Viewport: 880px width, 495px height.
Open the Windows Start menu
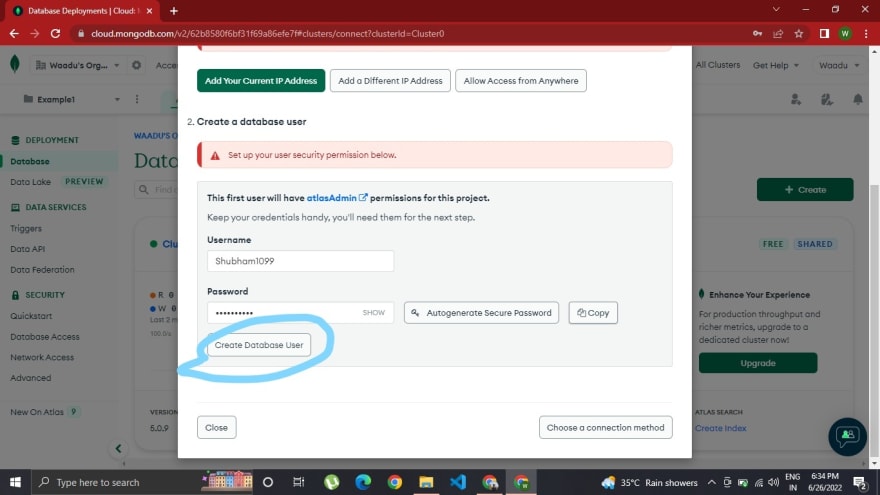point(15,482)
